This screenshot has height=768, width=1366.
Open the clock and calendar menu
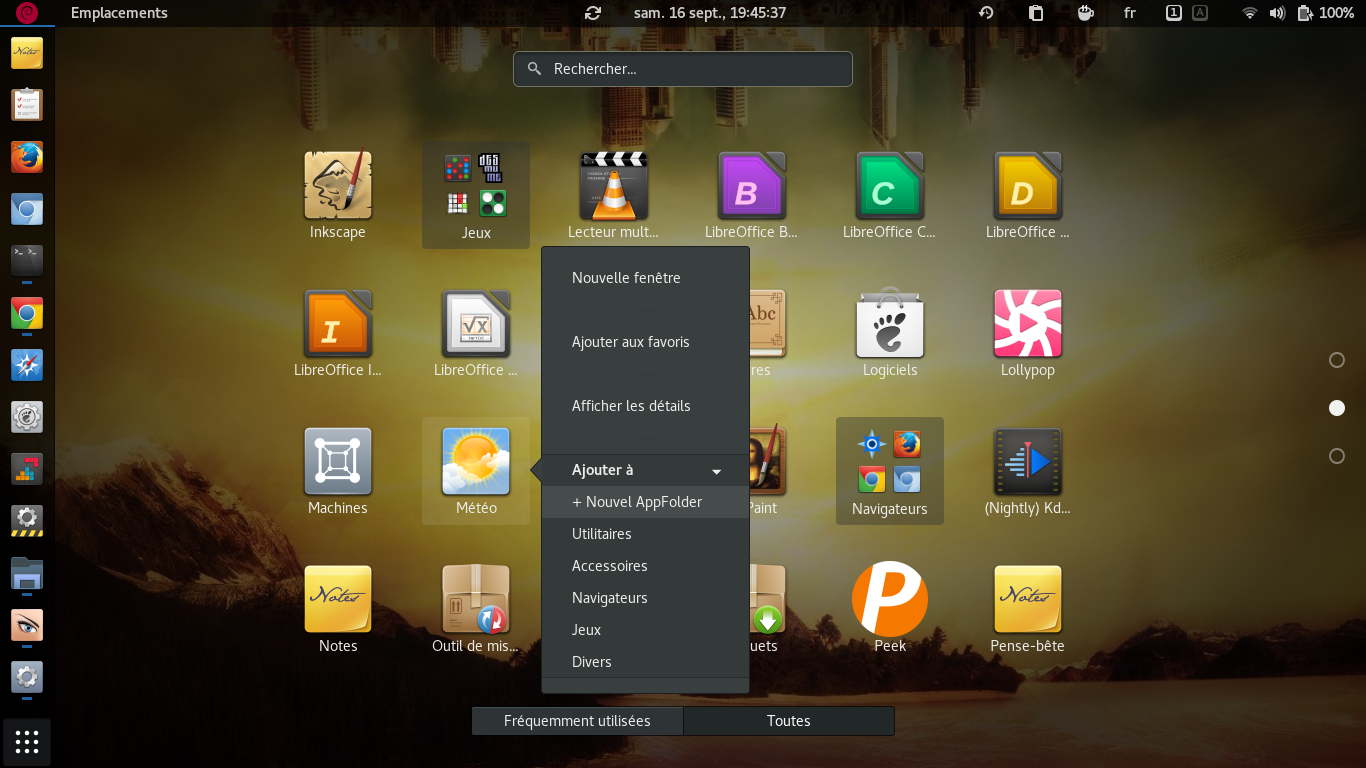tap(709, 13)
